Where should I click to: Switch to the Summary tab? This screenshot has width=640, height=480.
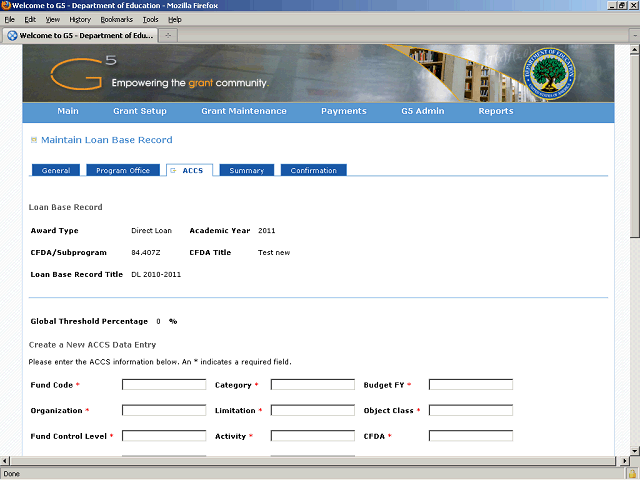247,170
